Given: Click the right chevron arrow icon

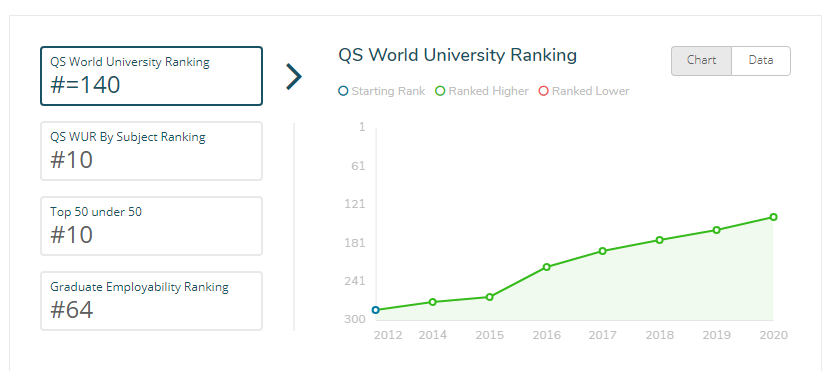Looking at the screenshot, I should 294,77.
